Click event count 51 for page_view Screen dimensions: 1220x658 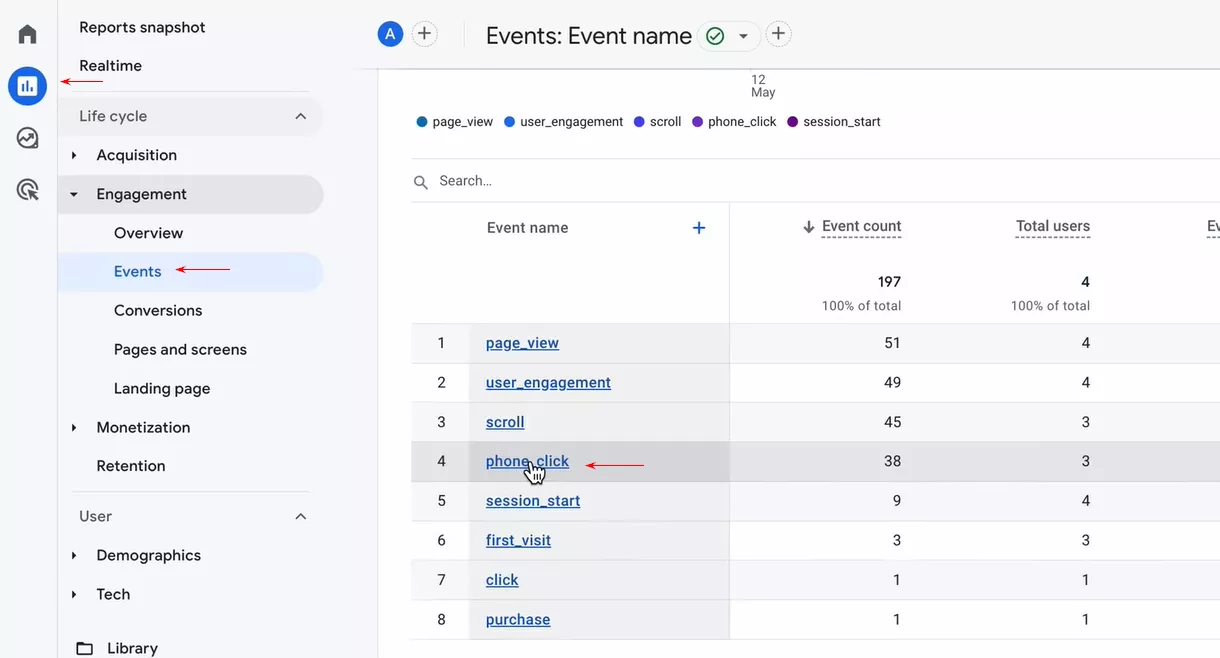(x=892, y=343)
